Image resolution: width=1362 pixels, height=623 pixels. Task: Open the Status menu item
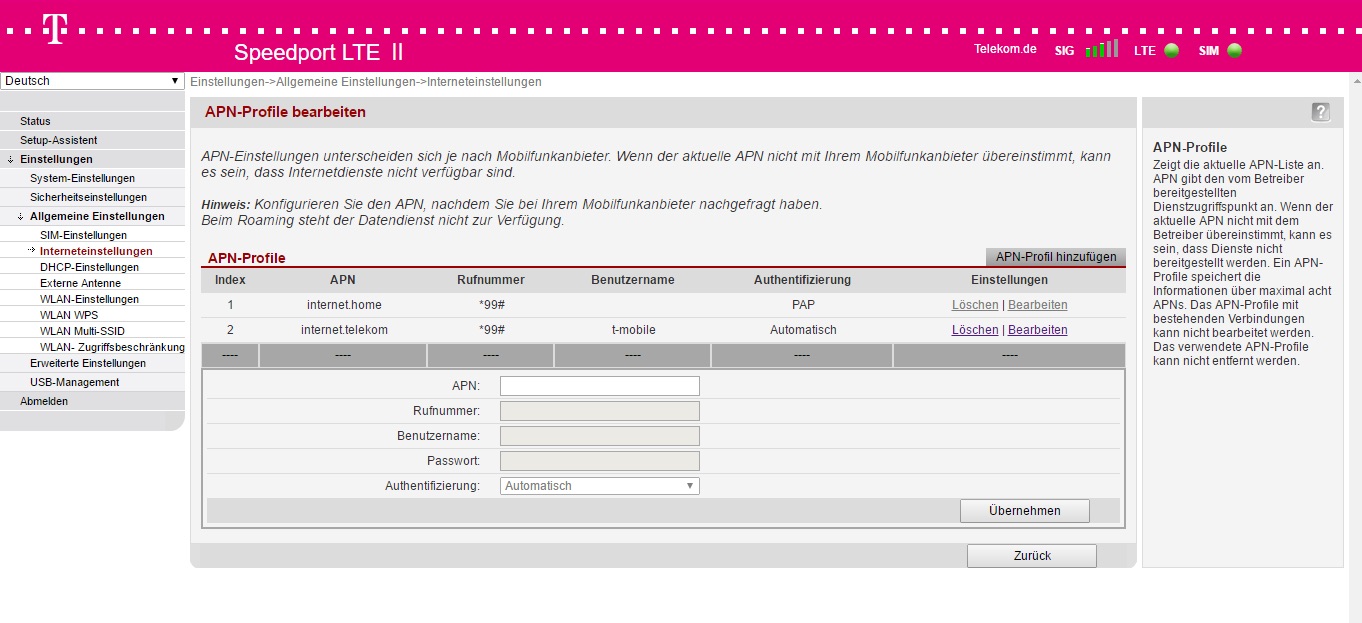[35, 121]
